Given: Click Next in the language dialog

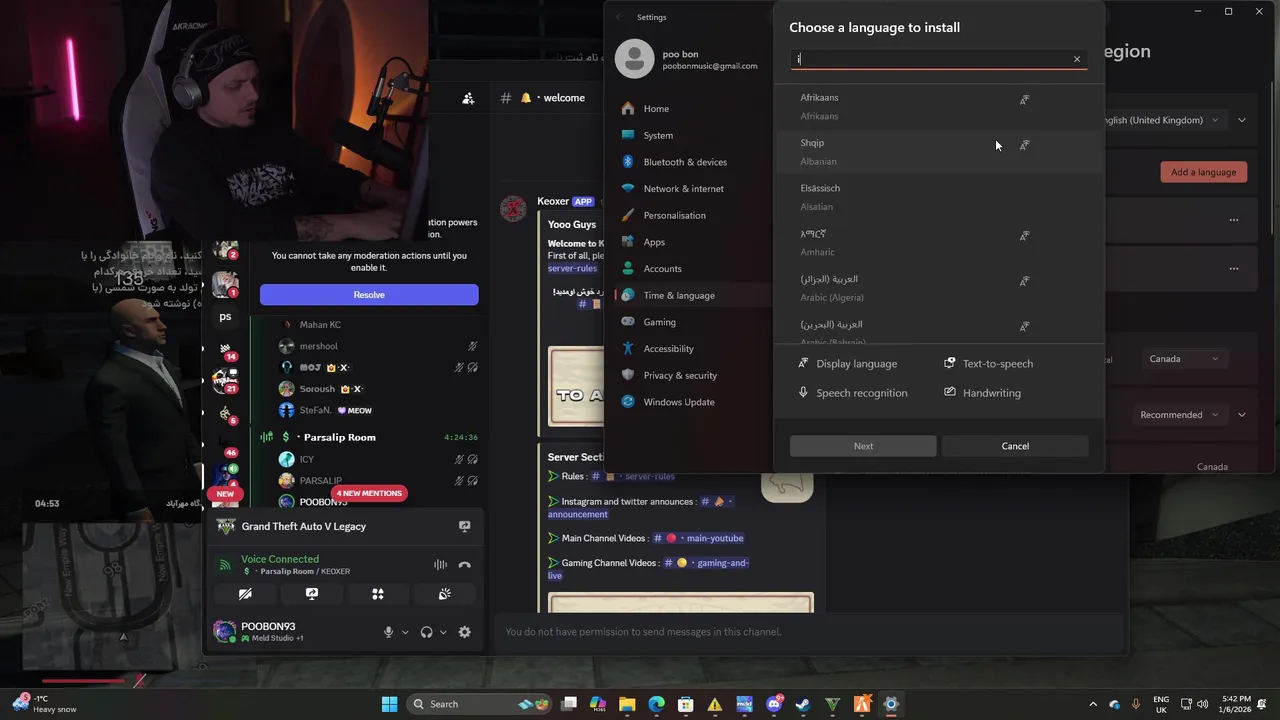Looking at the screenshot, I should [863, 446].
